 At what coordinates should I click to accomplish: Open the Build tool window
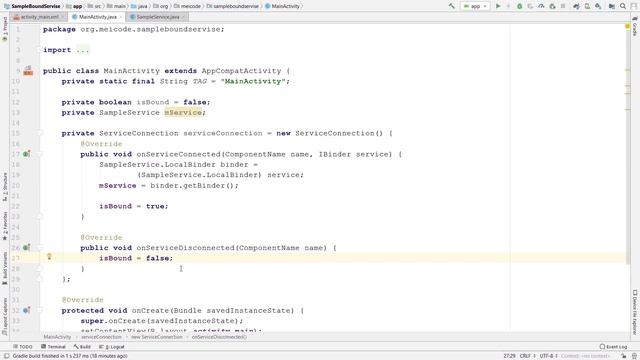point(82,347)
